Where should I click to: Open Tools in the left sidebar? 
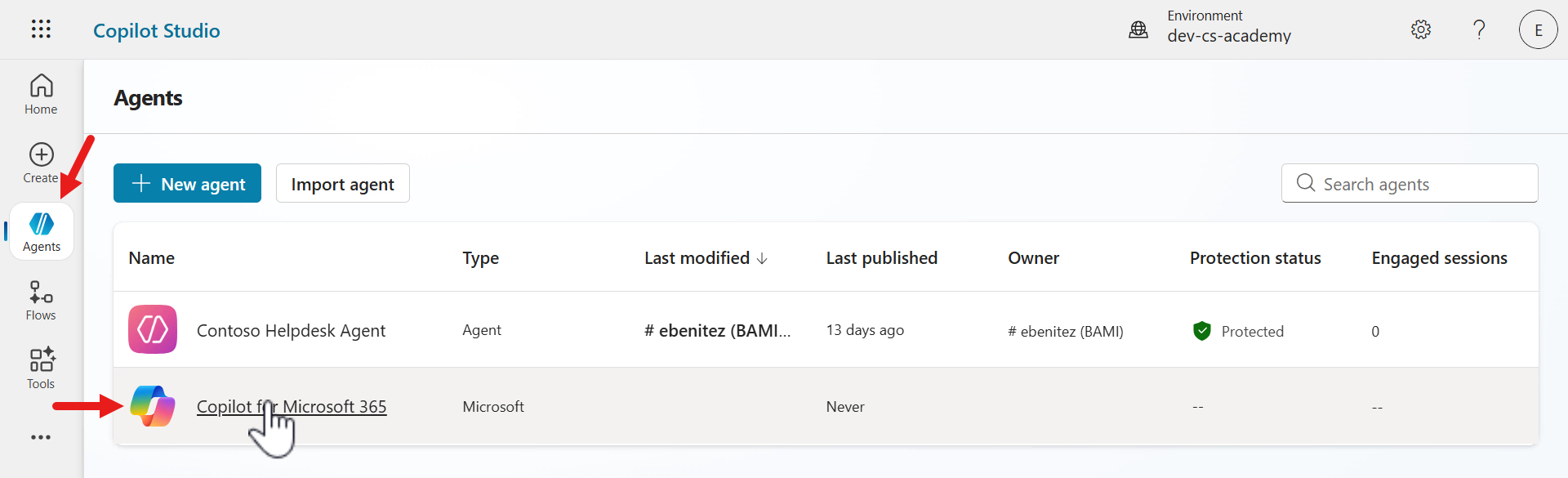41,369
